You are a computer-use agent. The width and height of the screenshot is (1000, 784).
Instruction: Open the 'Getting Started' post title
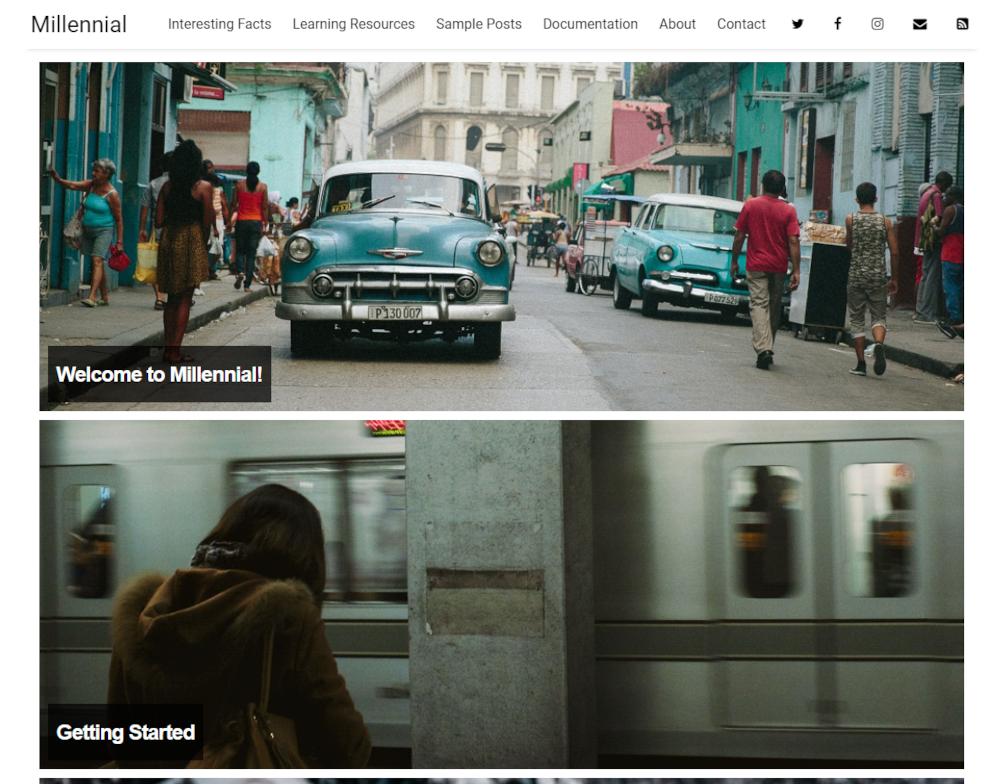125,732
